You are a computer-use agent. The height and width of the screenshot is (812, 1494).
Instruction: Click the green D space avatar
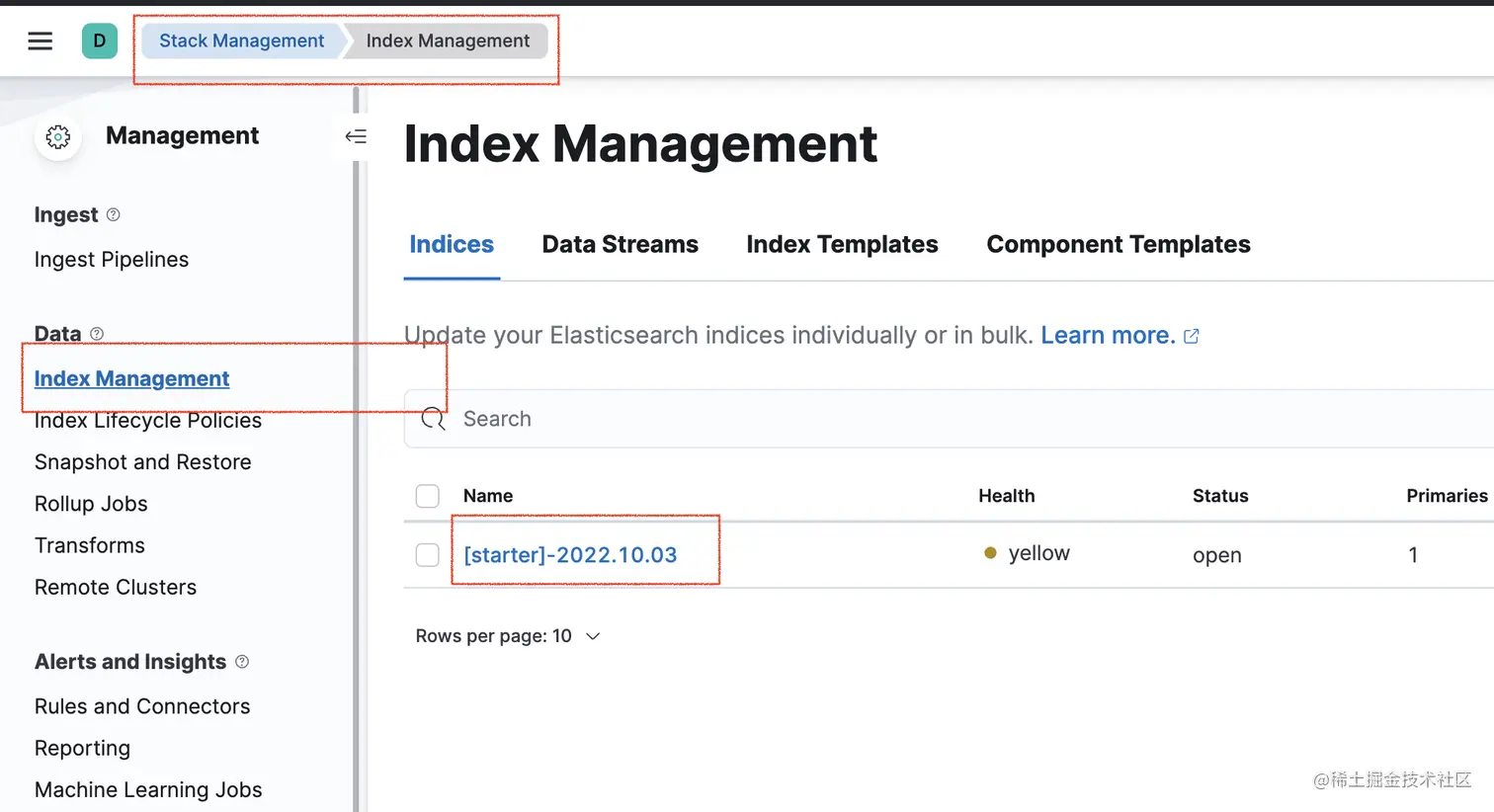(x=99, y=41)
